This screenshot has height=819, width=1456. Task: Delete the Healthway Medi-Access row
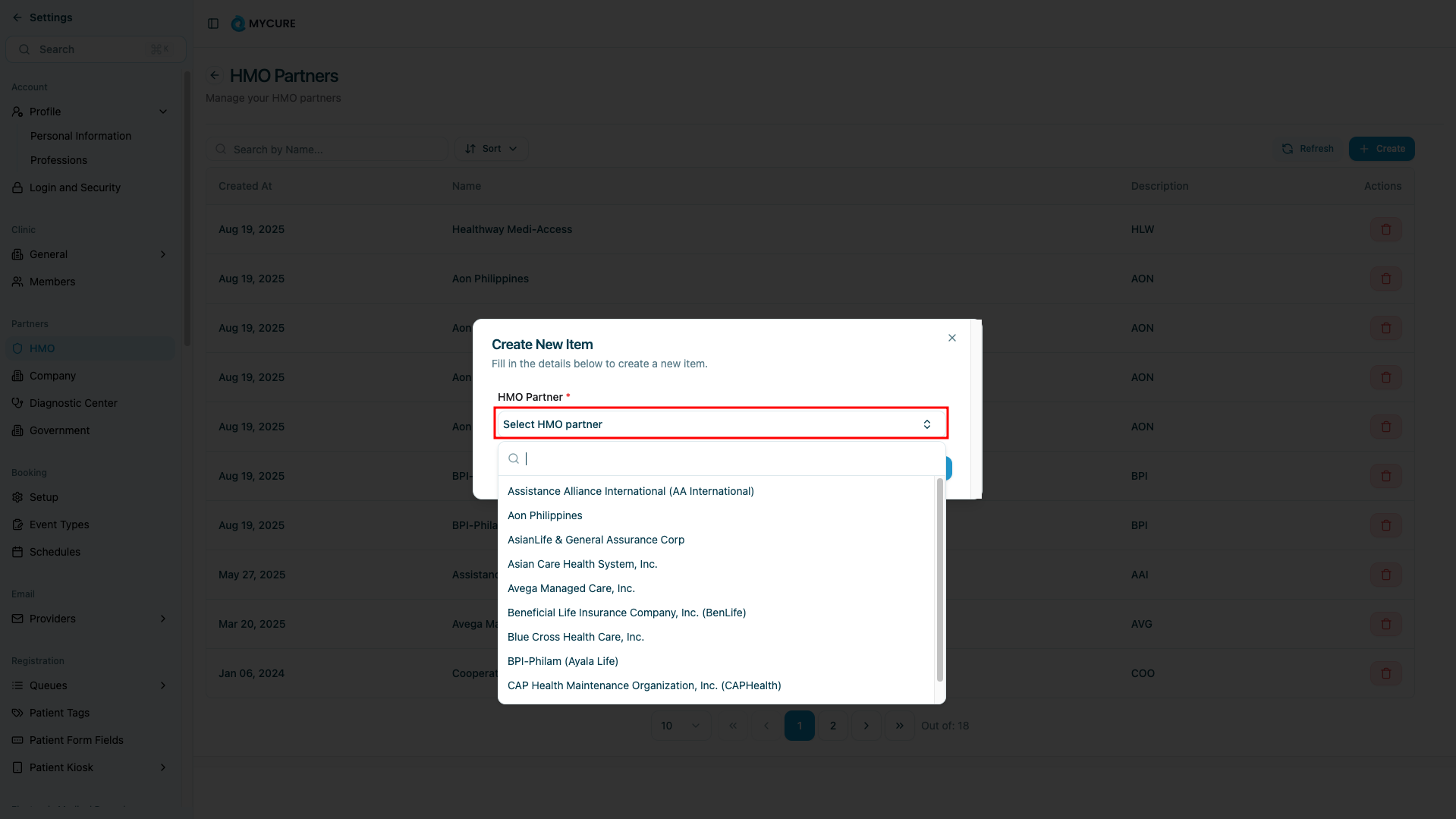1385,229
